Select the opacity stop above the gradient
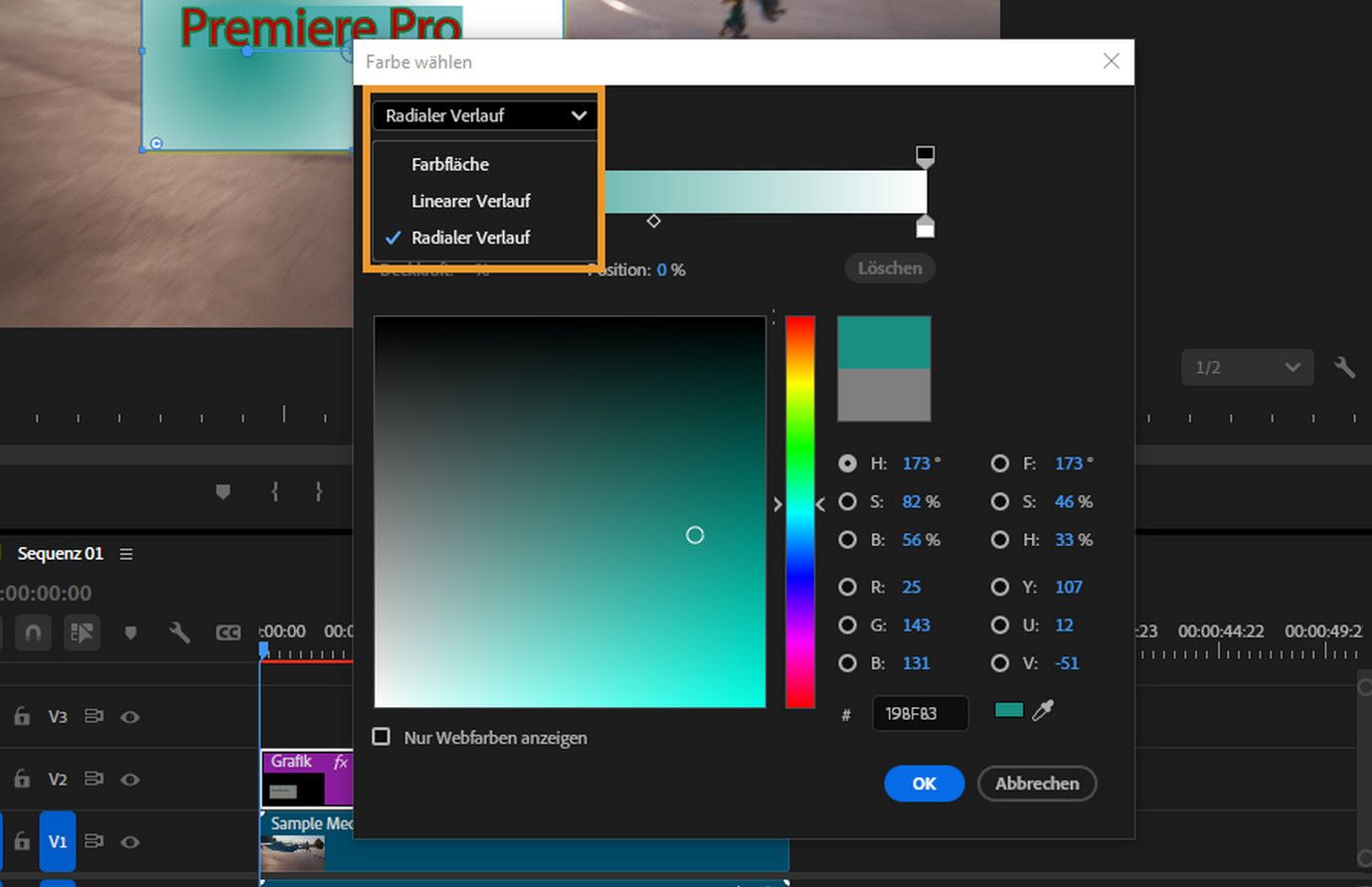Viewport: 1372px width, 887px height. click(x=925, y=157)
